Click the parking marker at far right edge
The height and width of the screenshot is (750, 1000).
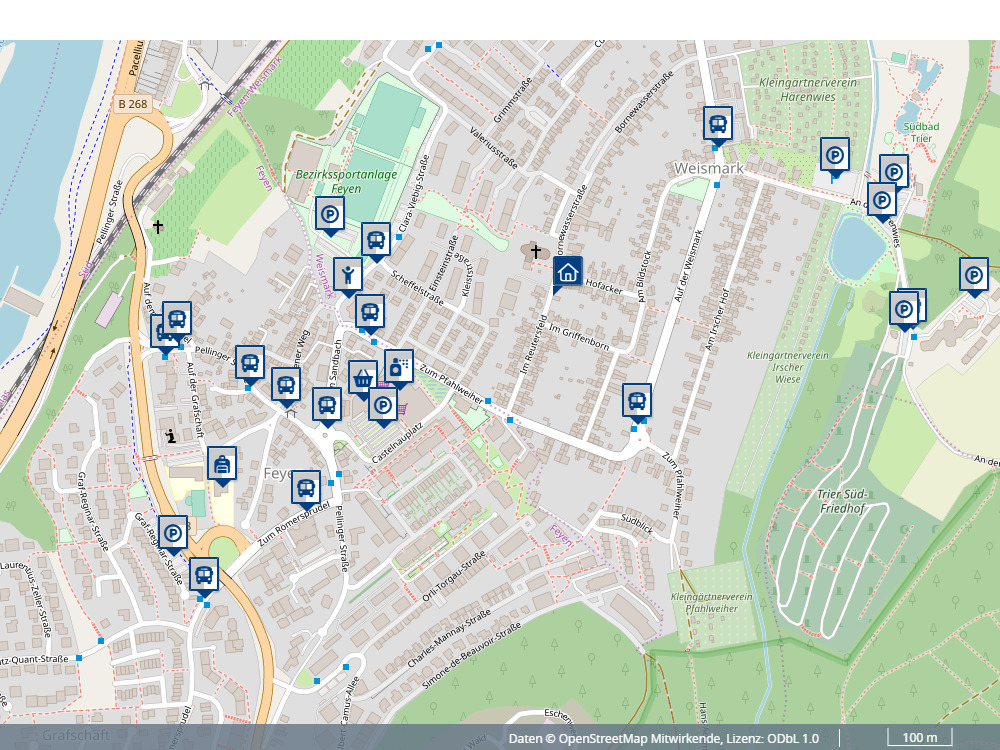pos(974,274)
